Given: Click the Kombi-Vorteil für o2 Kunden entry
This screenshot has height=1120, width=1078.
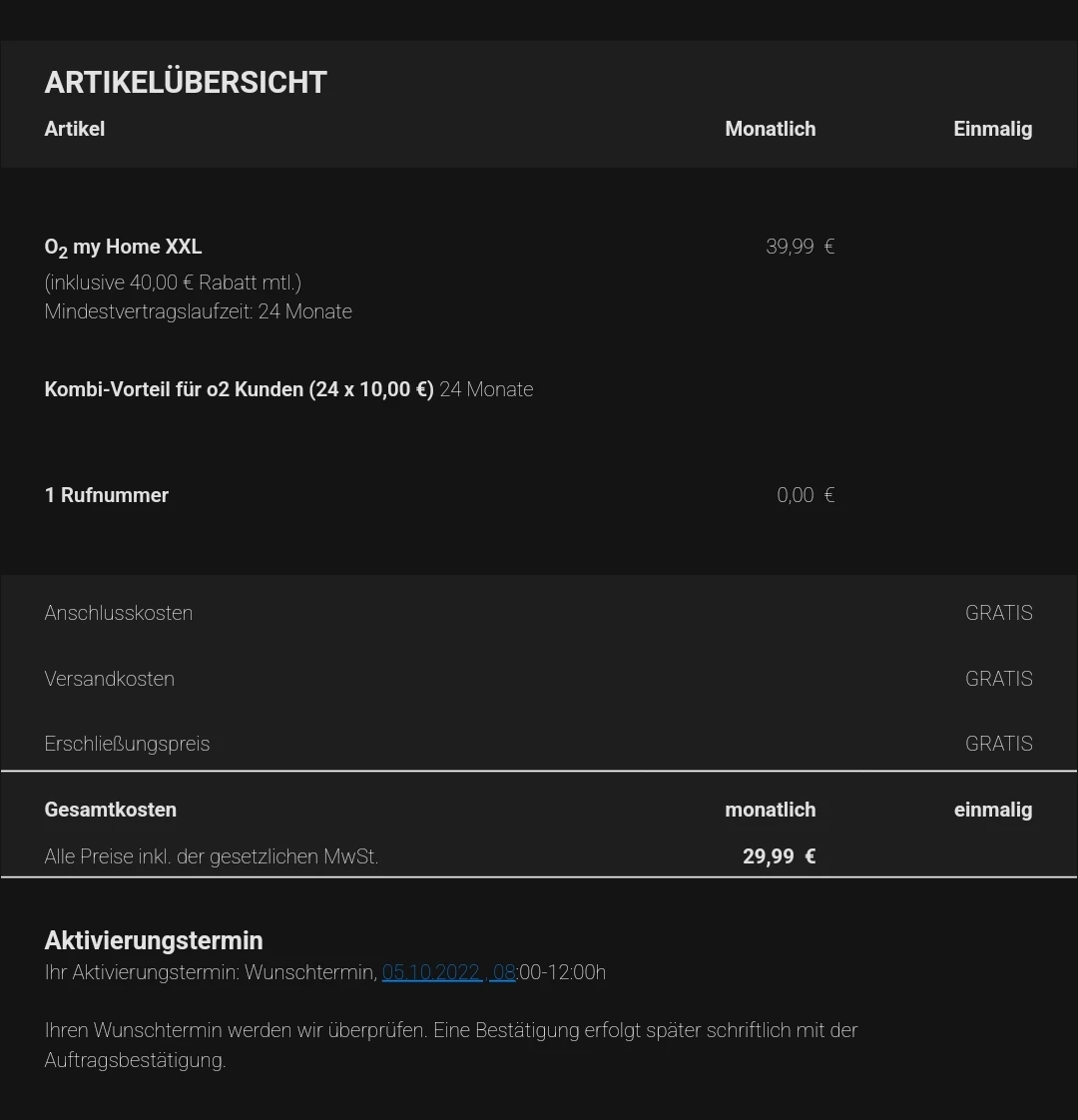Looking at the screenshot, I should pyautogui.click(x=240, y=389).
